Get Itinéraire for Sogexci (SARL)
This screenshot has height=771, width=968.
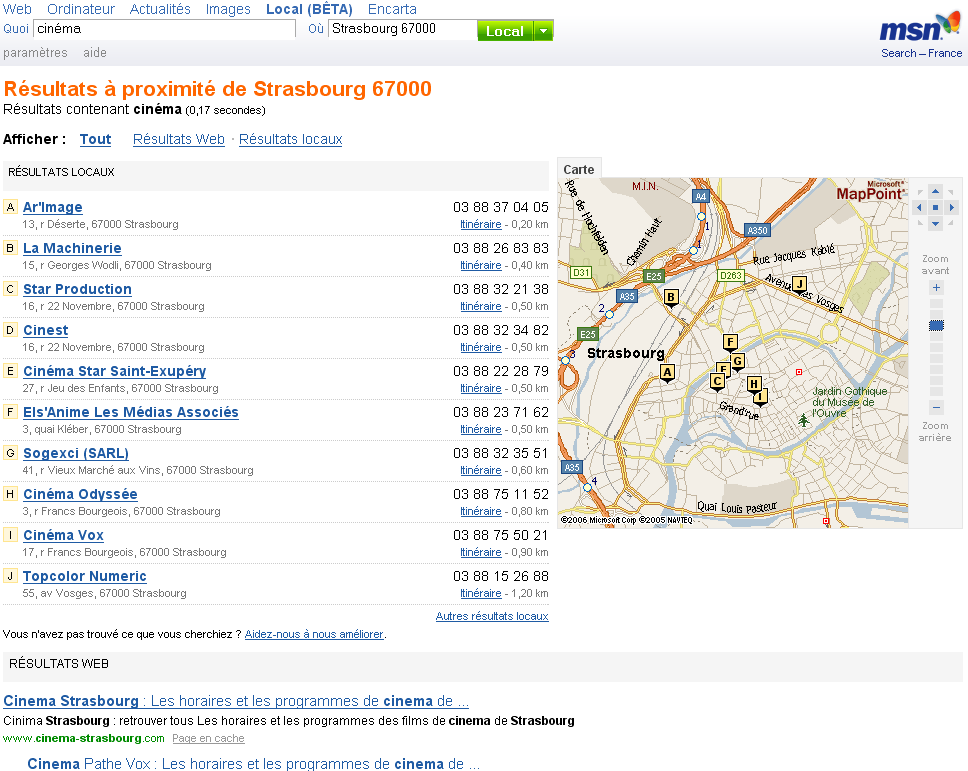480,470
